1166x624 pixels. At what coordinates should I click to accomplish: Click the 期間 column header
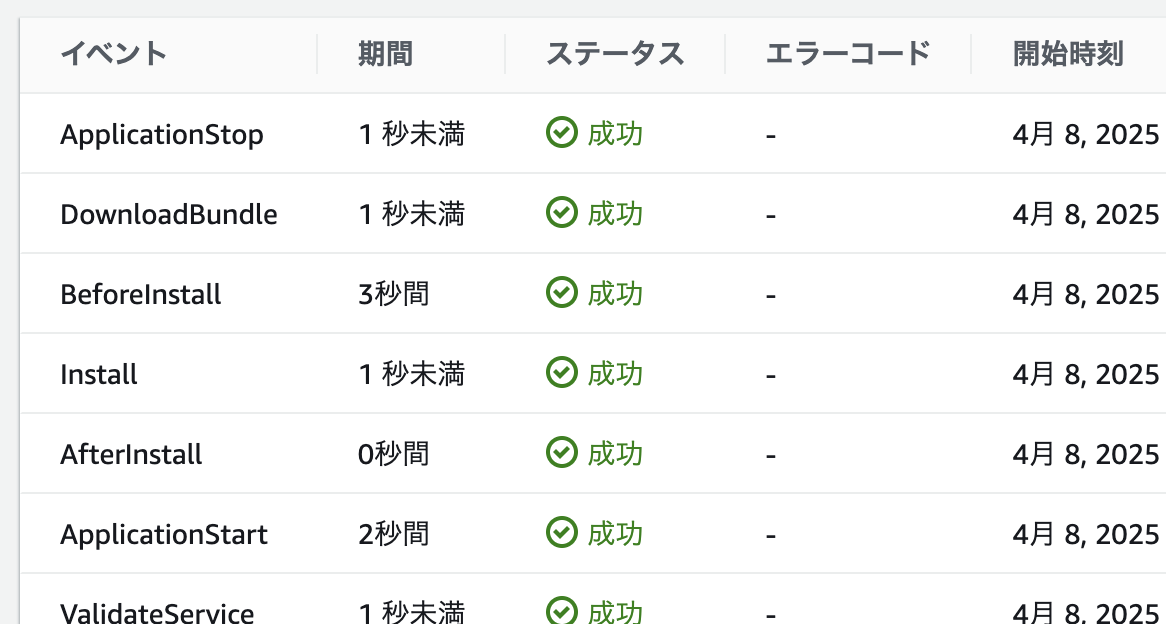tap(385, 54)
